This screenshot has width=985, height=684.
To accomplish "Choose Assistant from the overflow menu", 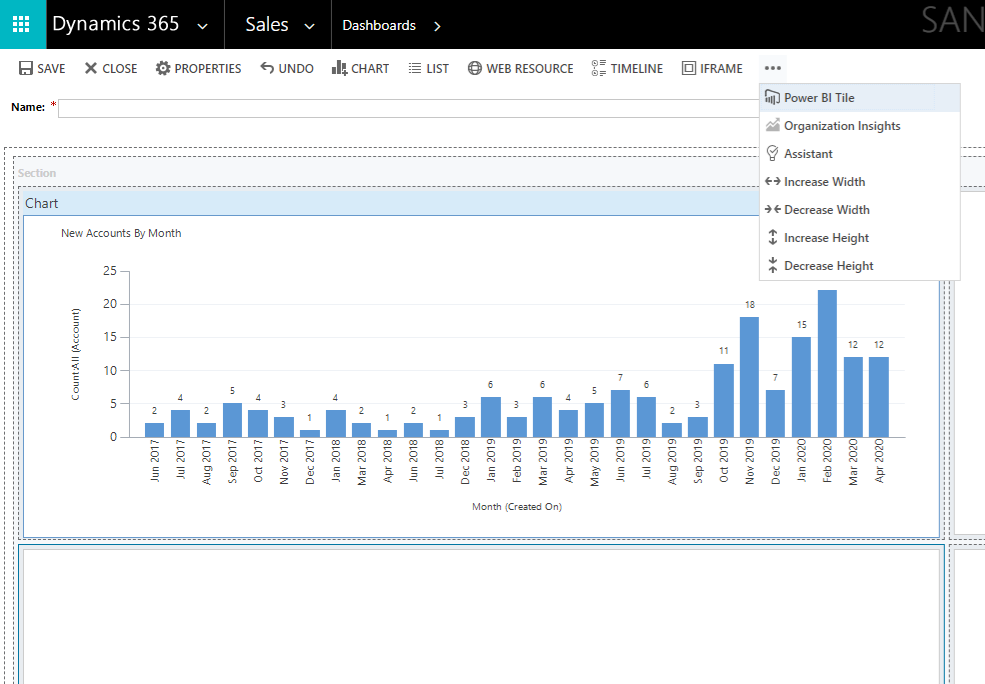I will coord(859,153).
